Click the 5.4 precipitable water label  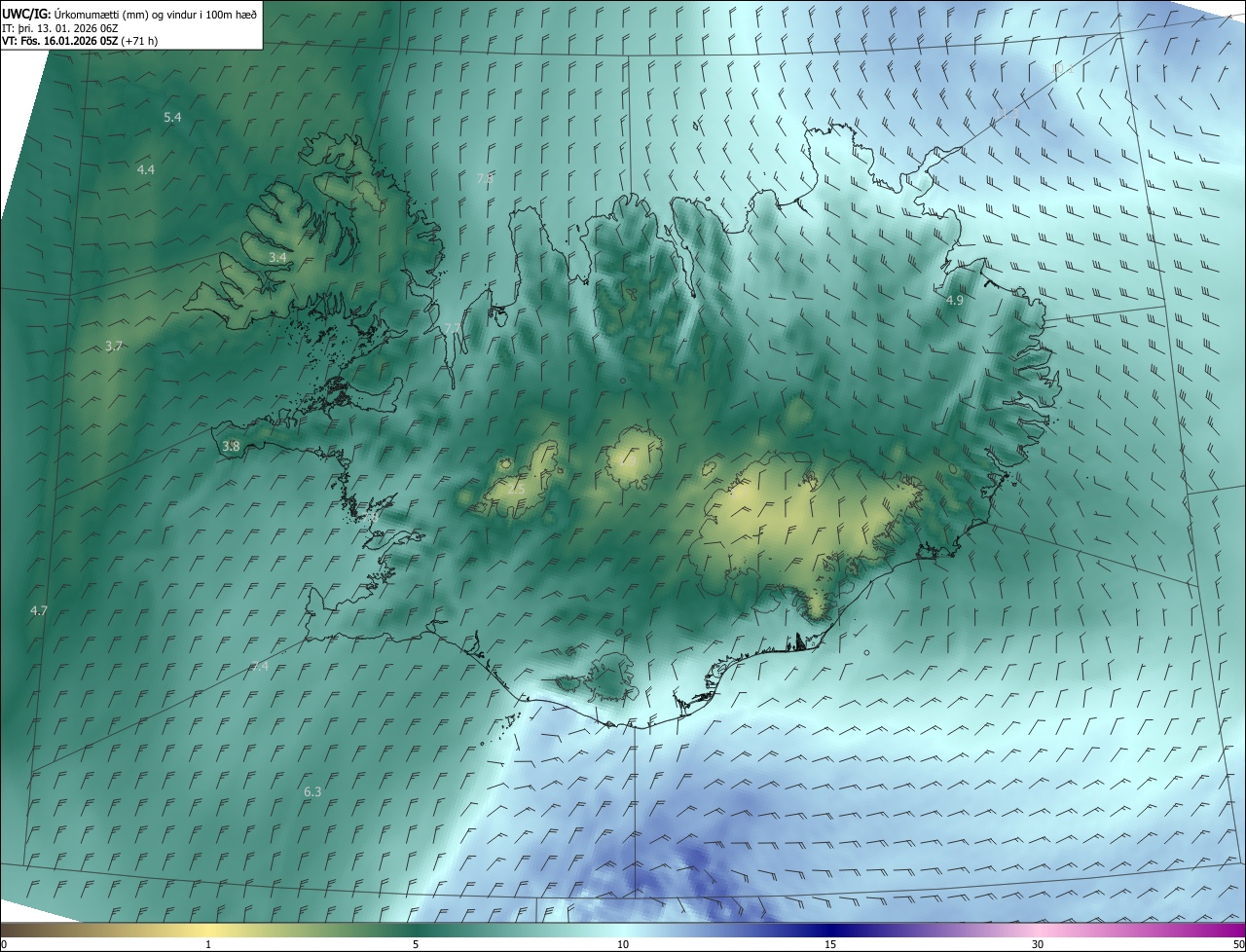[172, 117]
